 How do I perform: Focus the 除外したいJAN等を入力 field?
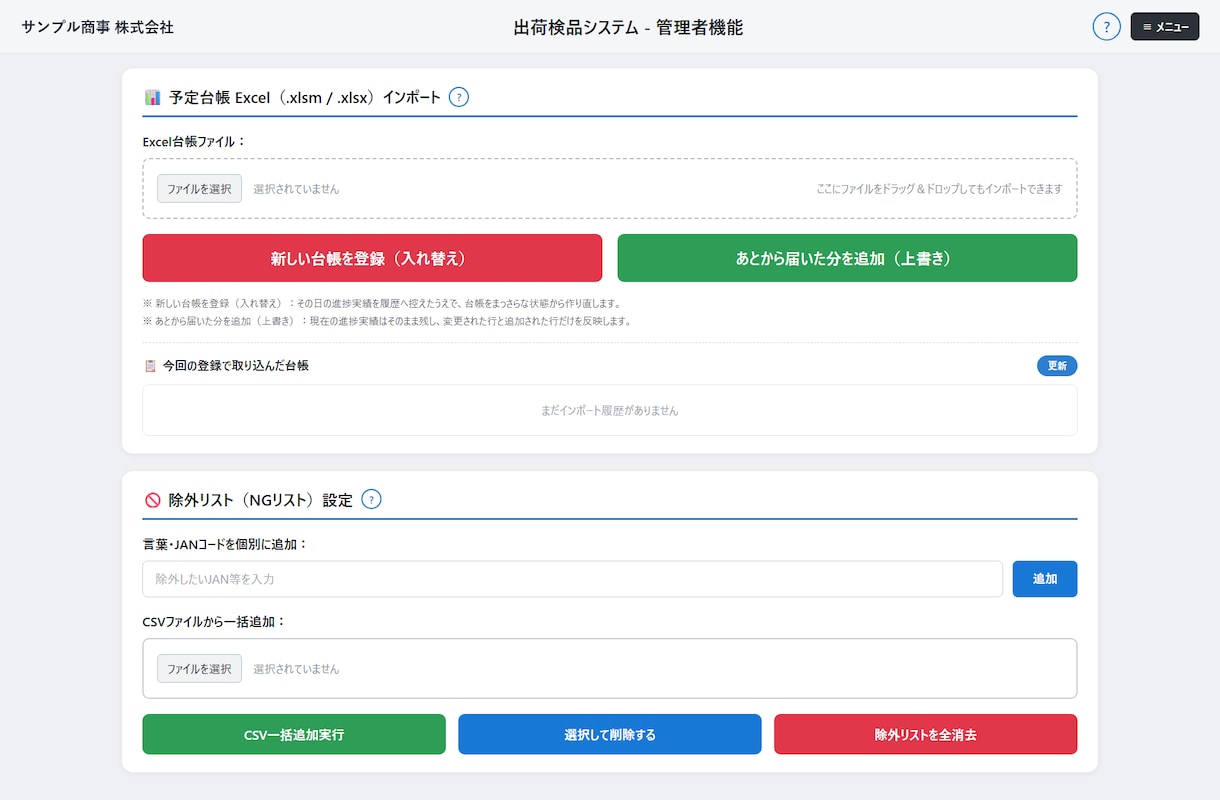tap(572, 579)
